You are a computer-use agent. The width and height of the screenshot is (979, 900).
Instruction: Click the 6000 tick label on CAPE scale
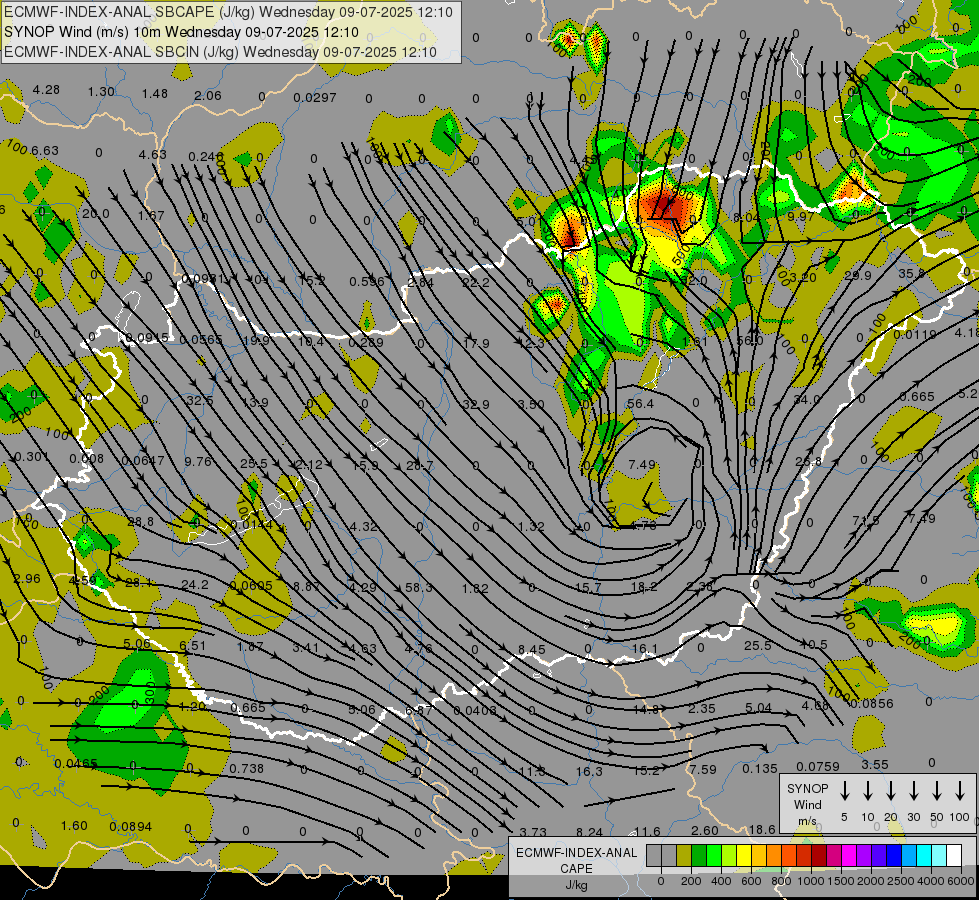(x=962, y=881)
